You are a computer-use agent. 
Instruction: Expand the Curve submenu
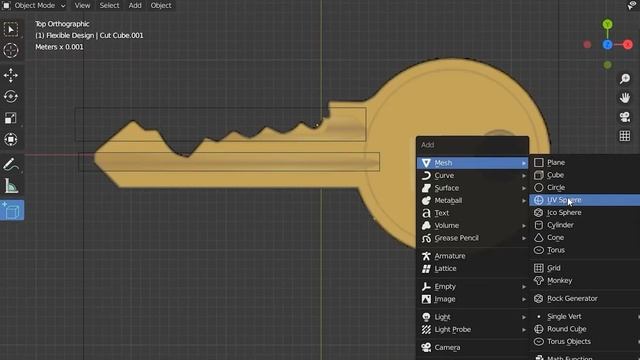[473, 176]
